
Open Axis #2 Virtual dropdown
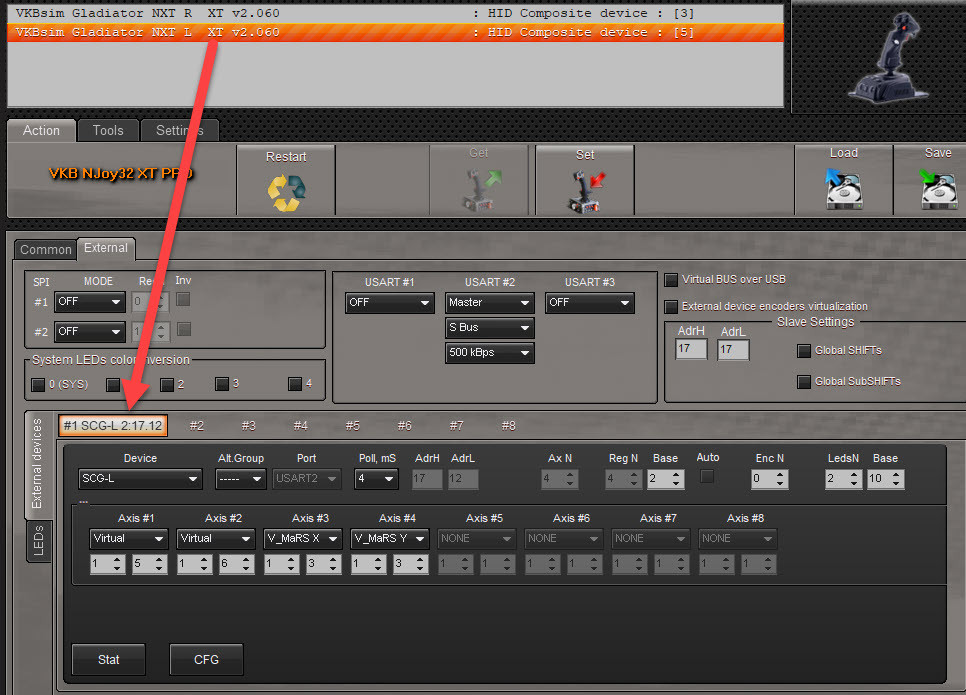coord(215,539)
